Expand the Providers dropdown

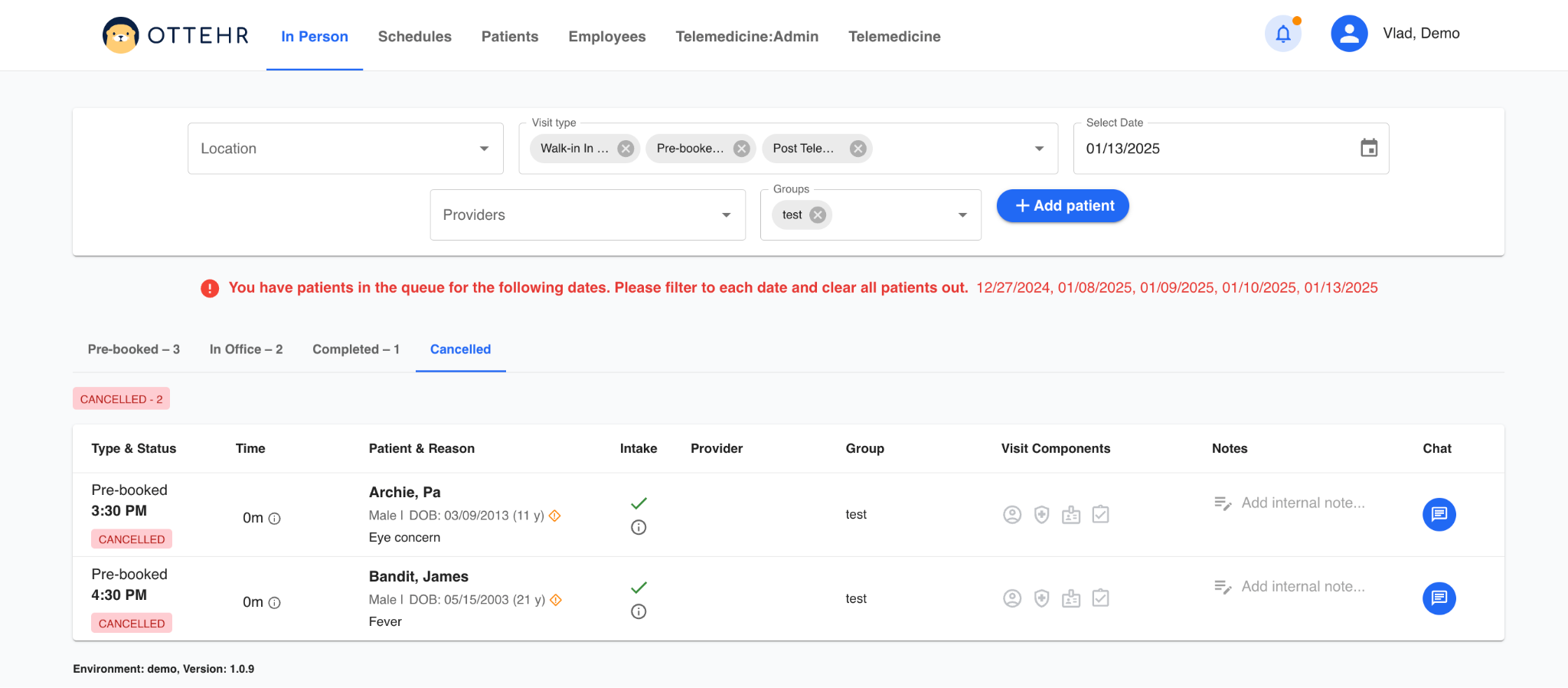[x=726, y=215]
